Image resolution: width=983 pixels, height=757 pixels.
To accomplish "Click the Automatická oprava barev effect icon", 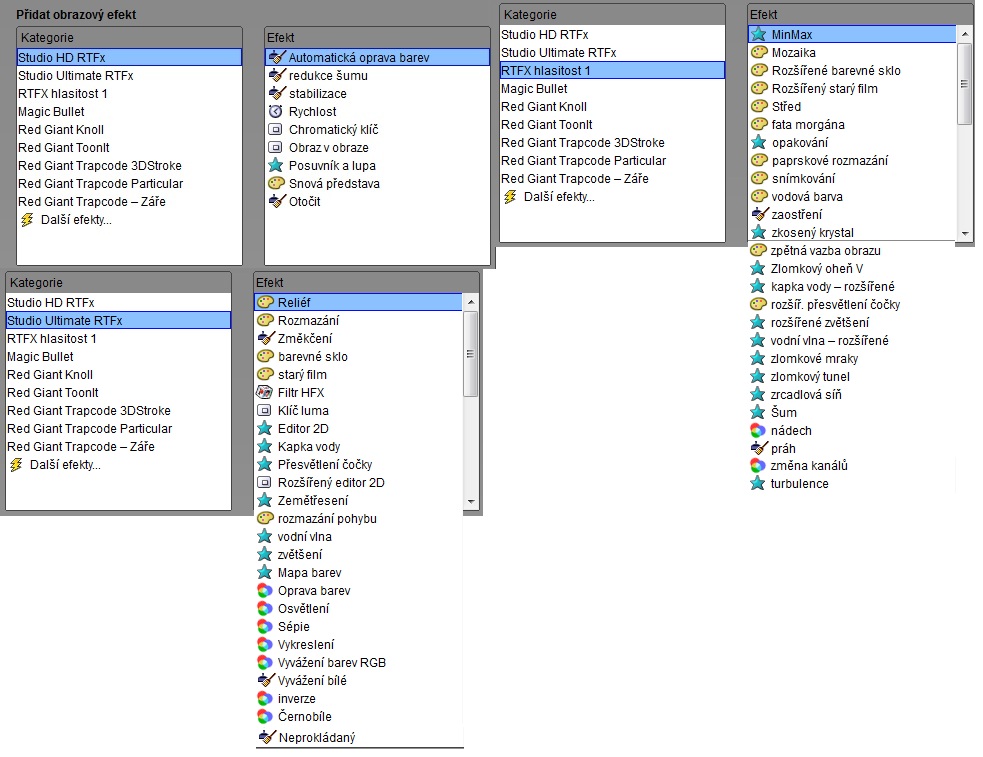I will [276, 58].
